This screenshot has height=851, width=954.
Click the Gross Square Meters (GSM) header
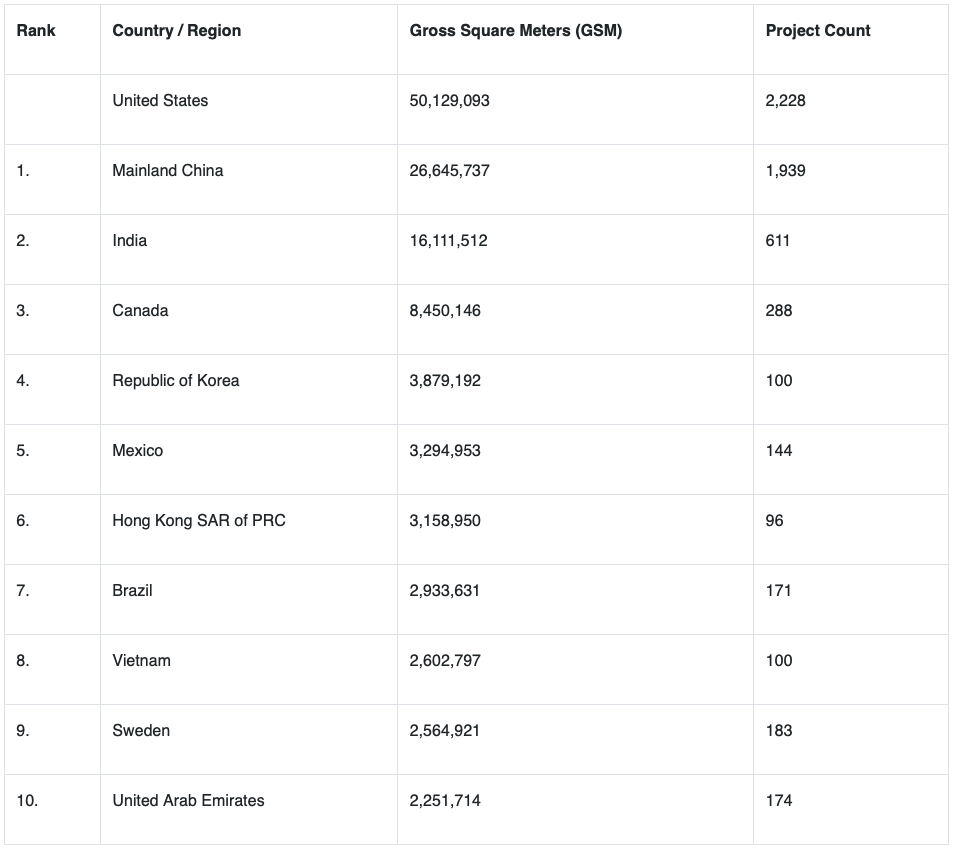click(x=515, y=30)
